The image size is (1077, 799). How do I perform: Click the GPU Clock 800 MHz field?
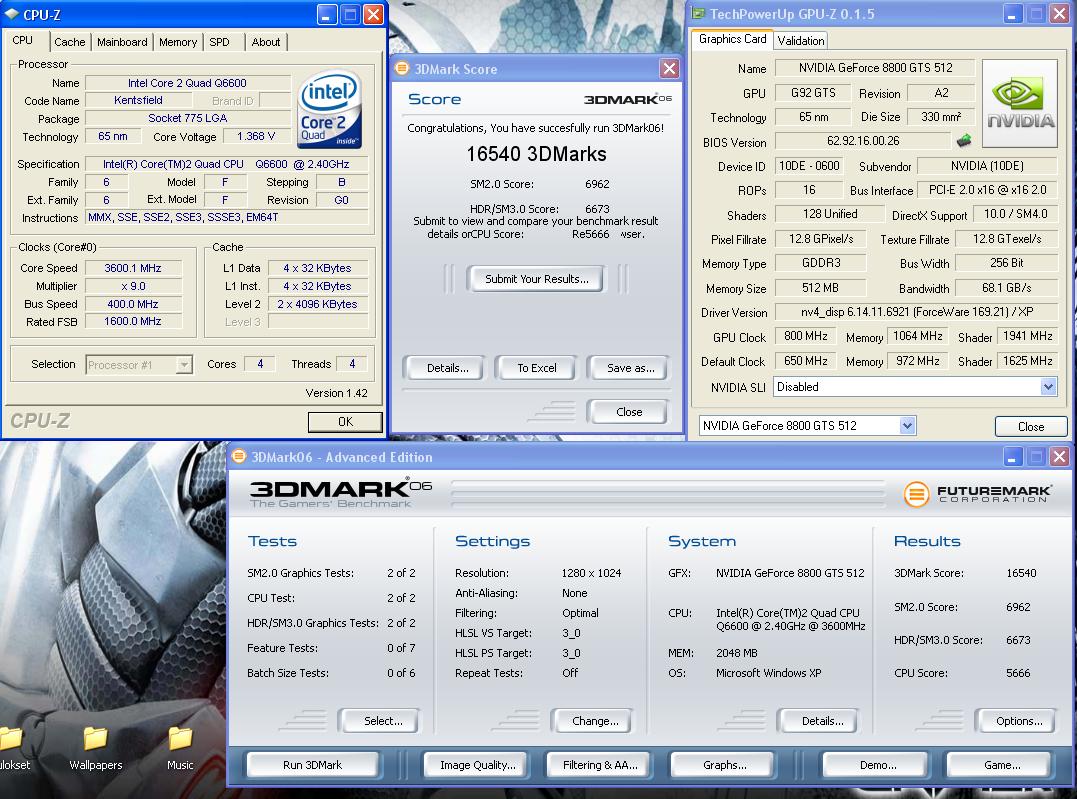(805, 336)
